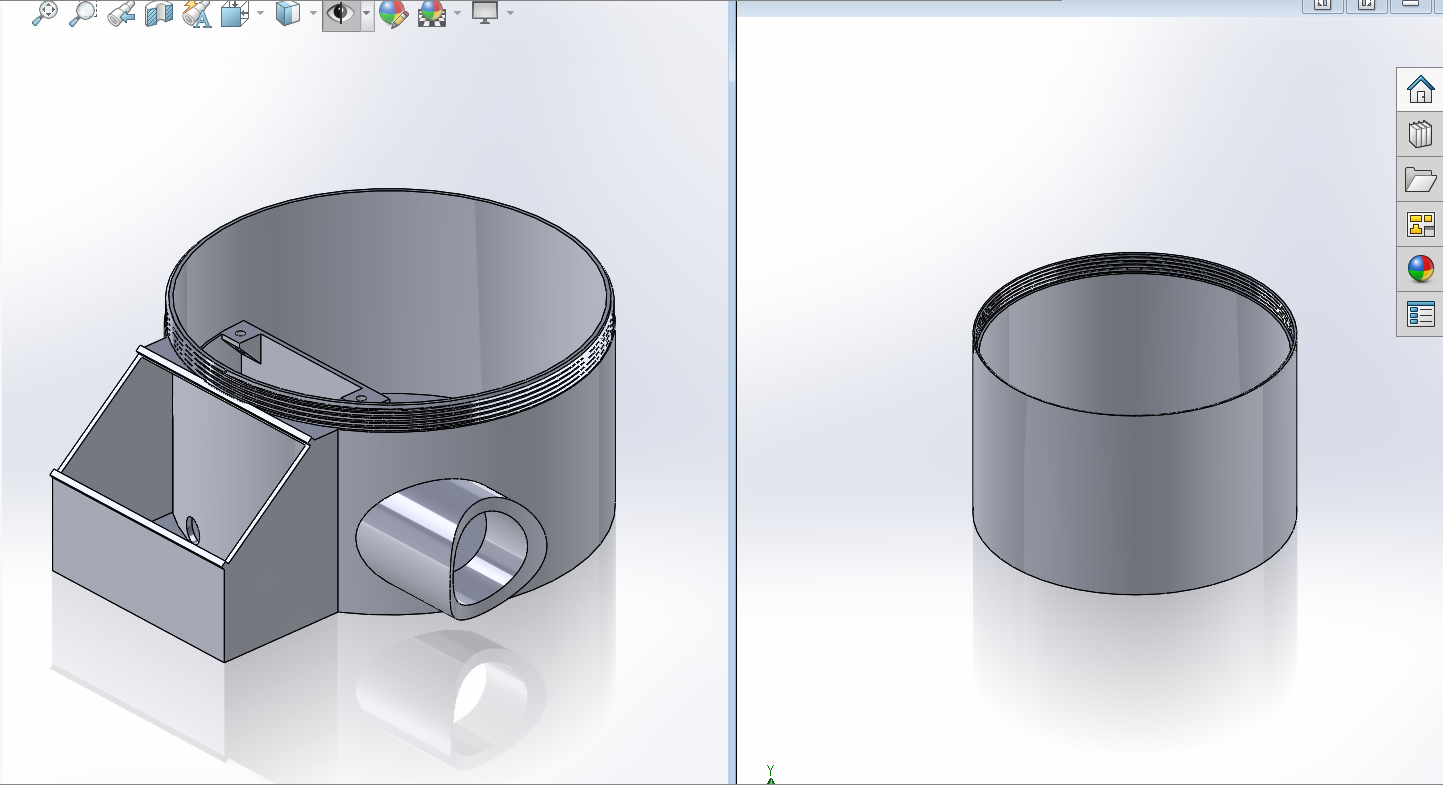Click the Display Style cube icon
The height and width of the screenshot is (785, 1443).
(287, 13)
